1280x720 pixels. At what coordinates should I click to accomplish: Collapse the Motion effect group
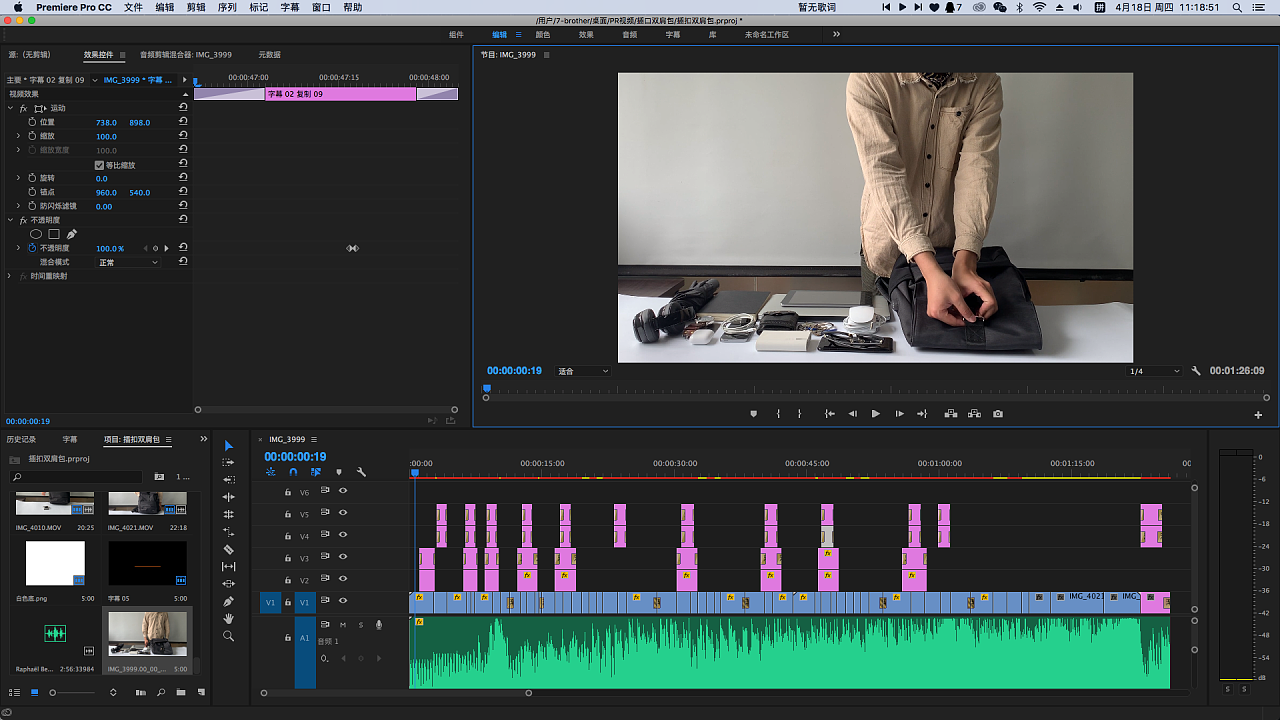click(x=10, y=108)
